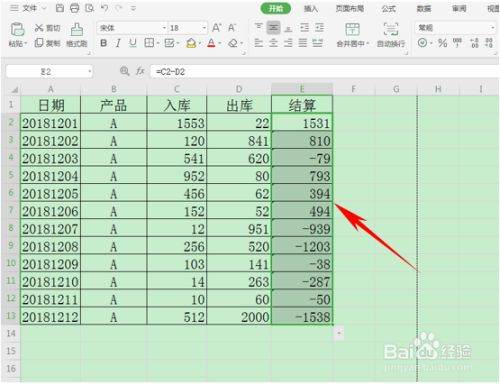This screenshot has height=385, width=500.
Task: Click the decrease indent icon
Action: click(304, 27)
